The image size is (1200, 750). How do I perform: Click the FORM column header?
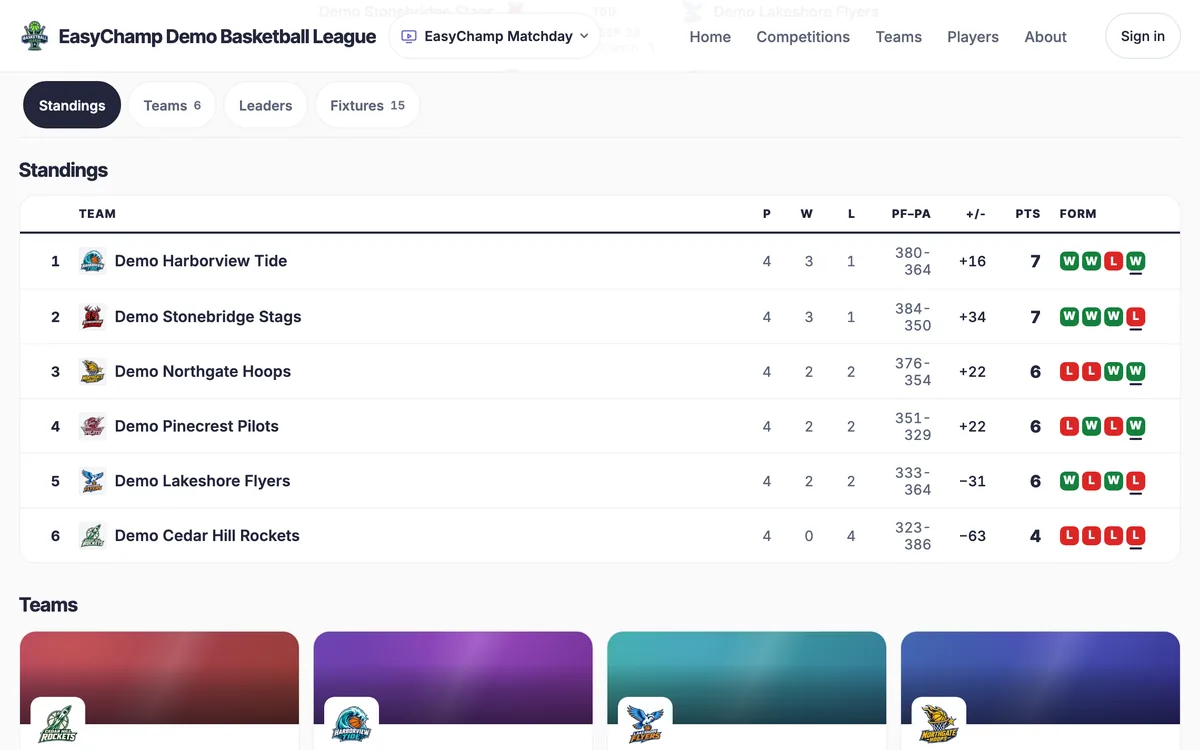click(x=1078, y=214)
